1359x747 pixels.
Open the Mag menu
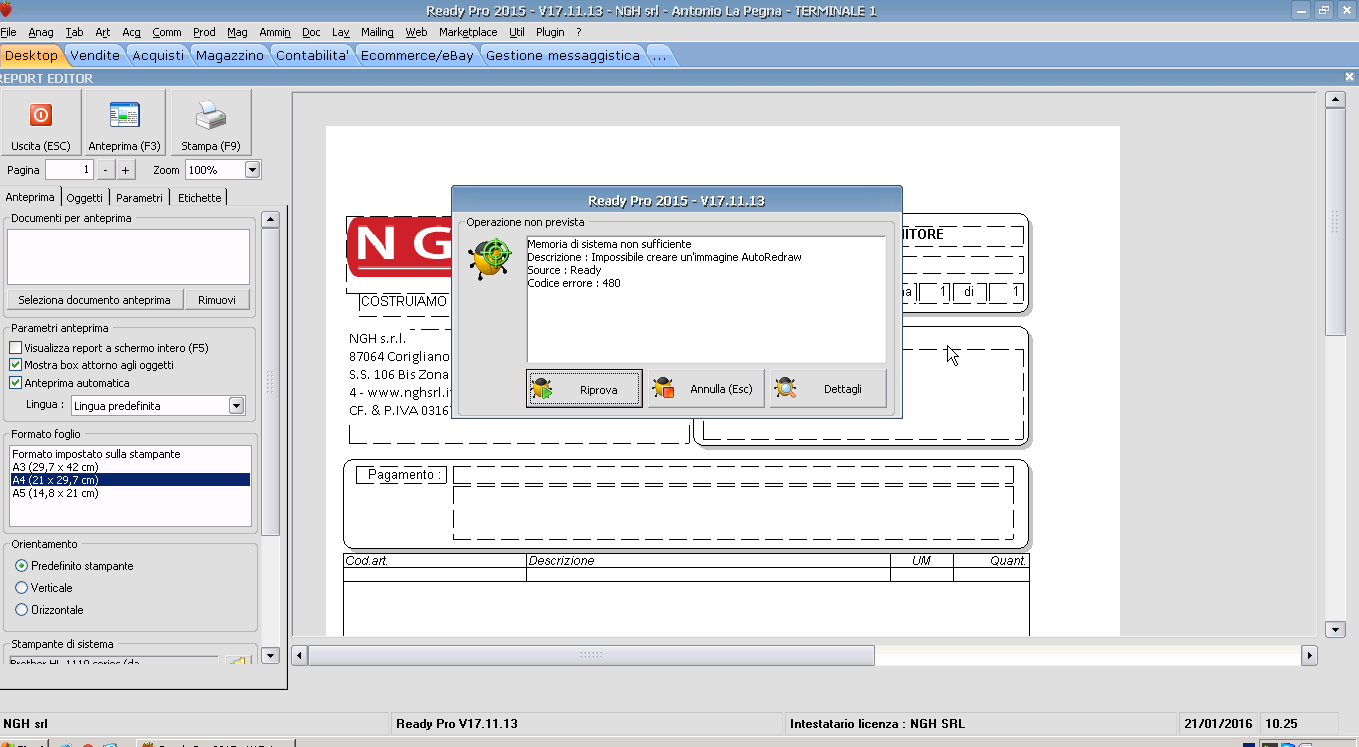237,32
